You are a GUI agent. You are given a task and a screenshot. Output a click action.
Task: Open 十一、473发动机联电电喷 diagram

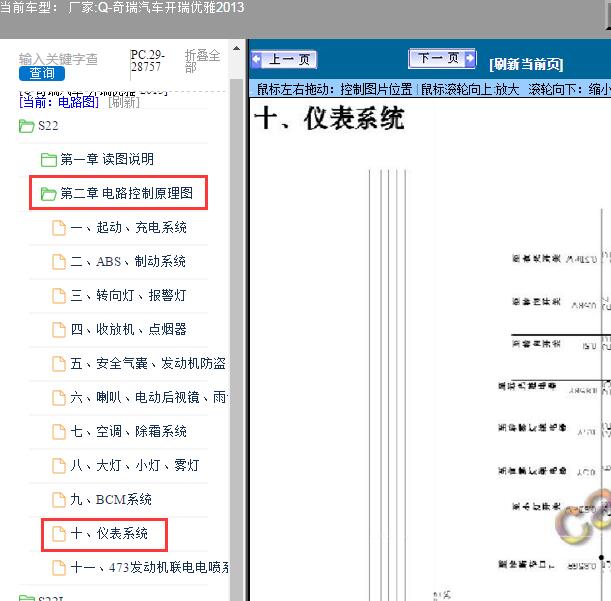150,567
